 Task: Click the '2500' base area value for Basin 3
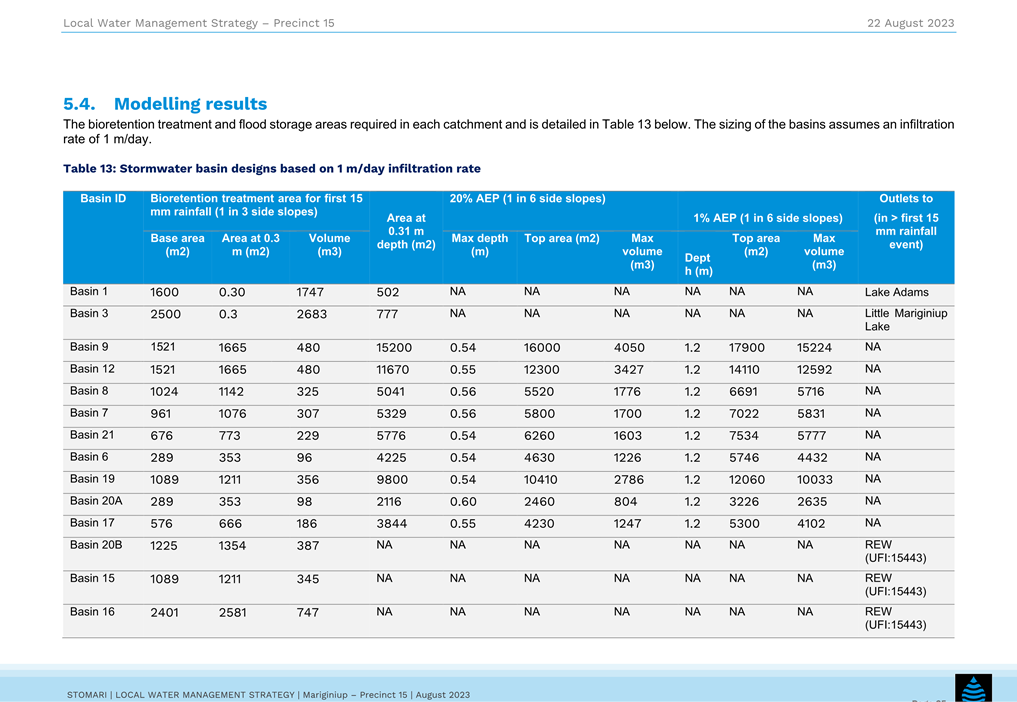point(165,315)
